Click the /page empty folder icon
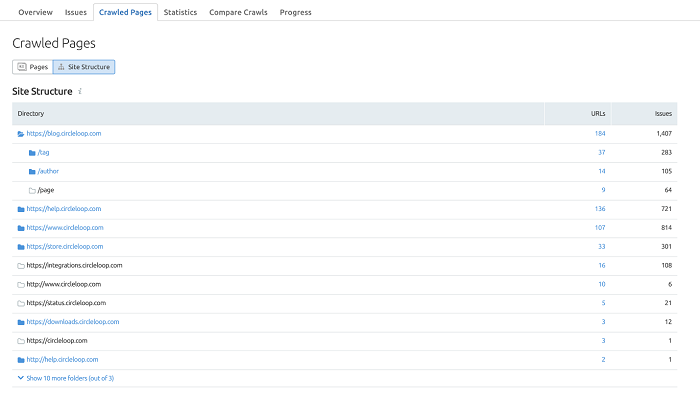 click(32, 190)
